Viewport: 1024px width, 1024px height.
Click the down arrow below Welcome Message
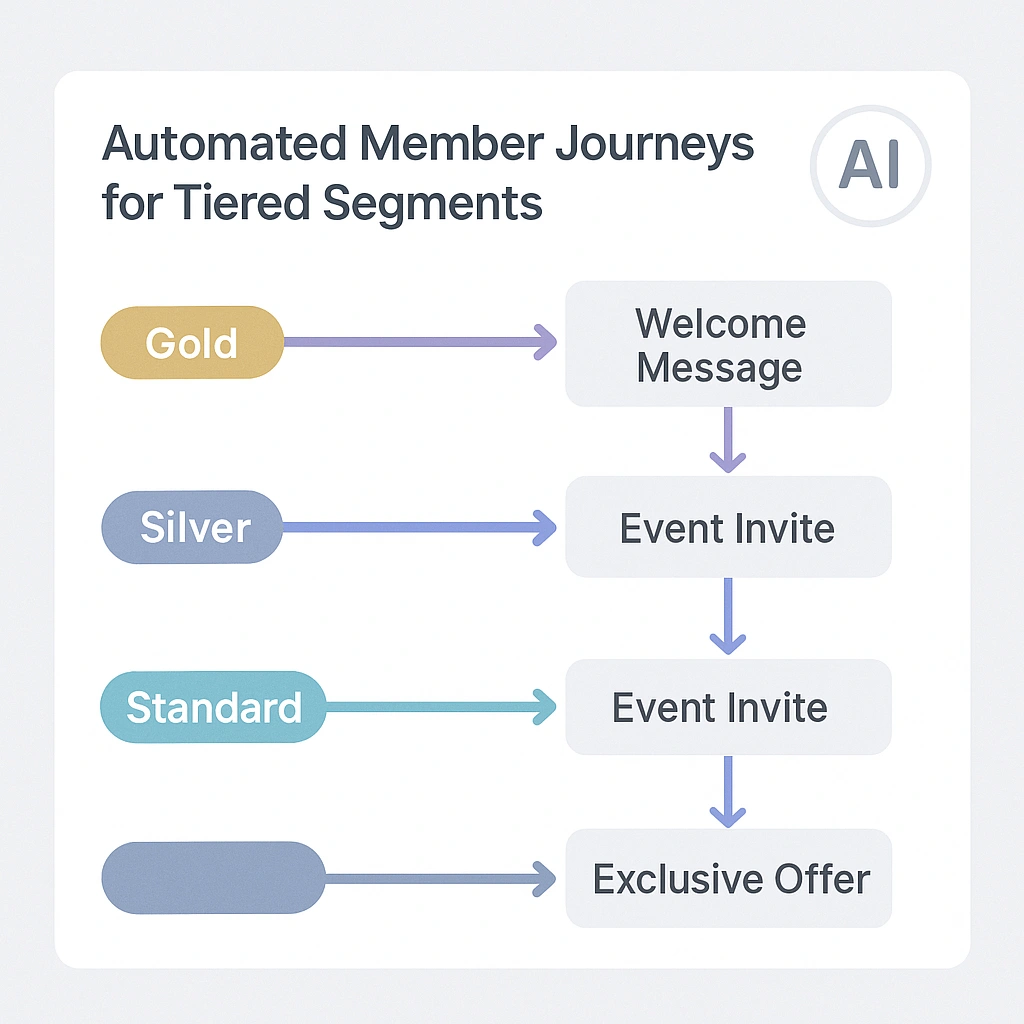[x=727, y=439]
